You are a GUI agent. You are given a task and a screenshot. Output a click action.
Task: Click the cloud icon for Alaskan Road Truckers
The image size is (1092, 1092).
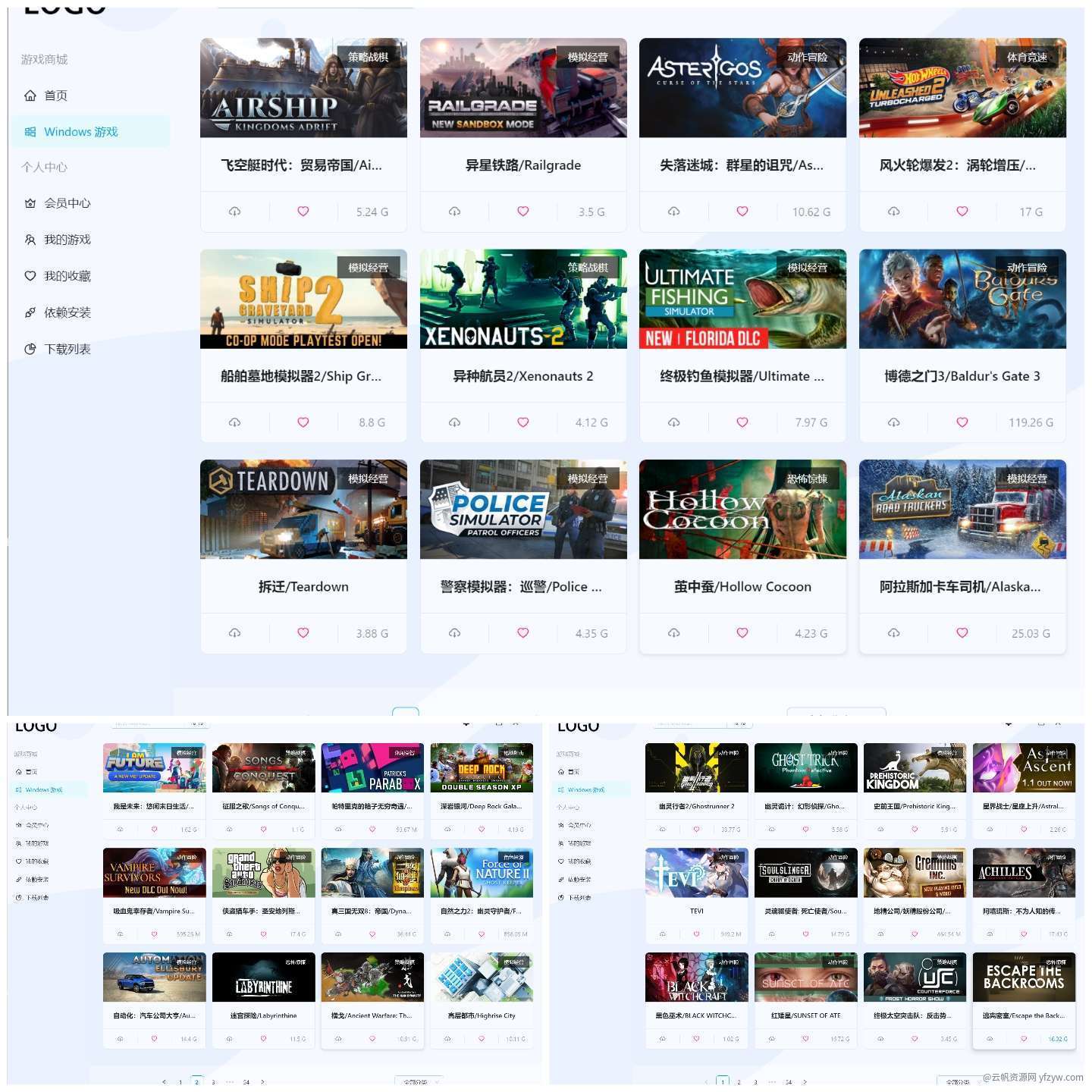[x=893, y=633]
